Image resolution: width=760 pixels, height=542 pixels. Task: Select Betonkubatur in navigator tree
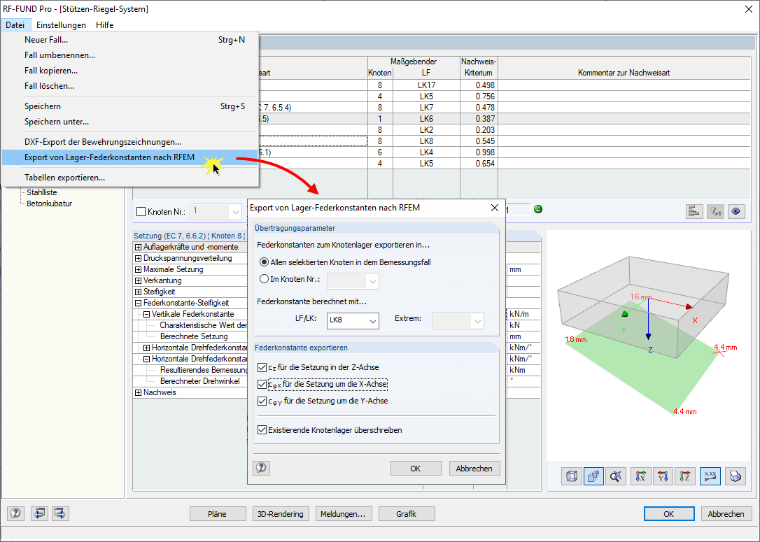[x=49, y=204]
